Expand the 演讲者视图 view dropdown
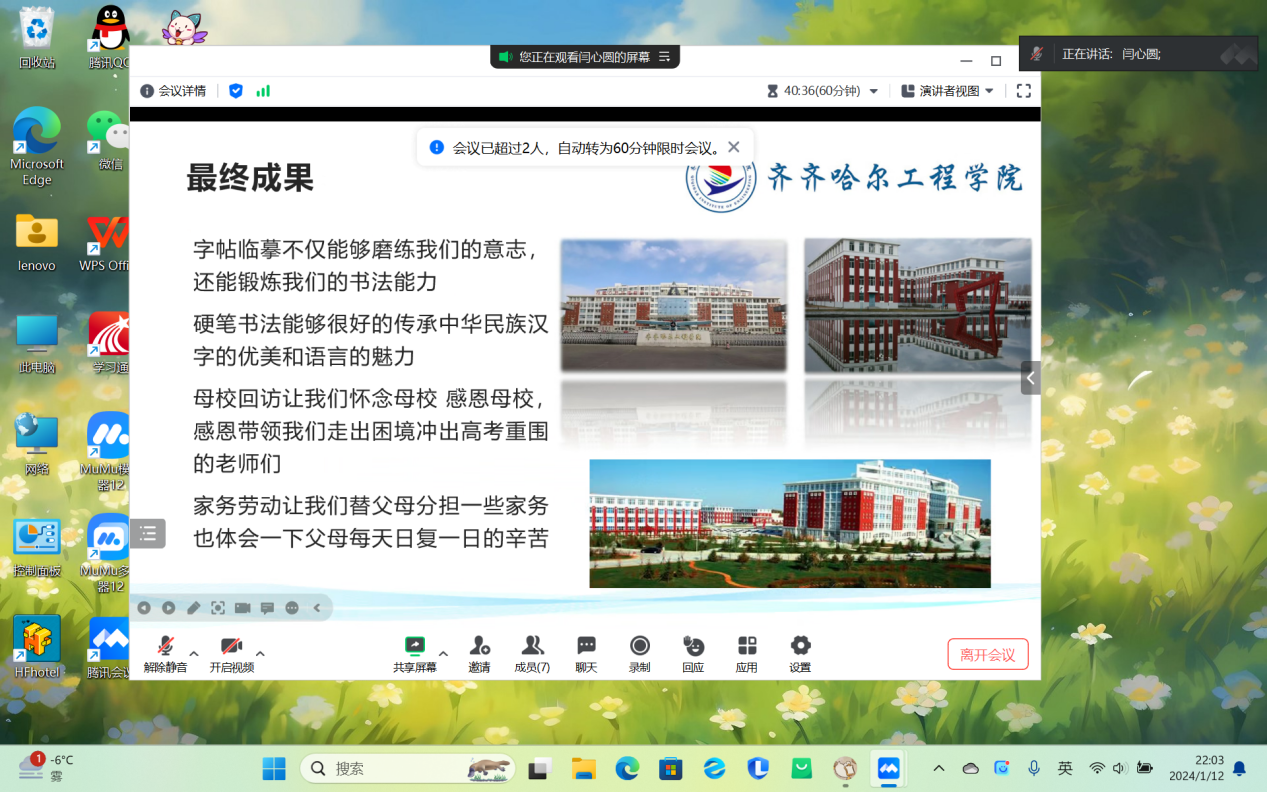 coord(989,91)
